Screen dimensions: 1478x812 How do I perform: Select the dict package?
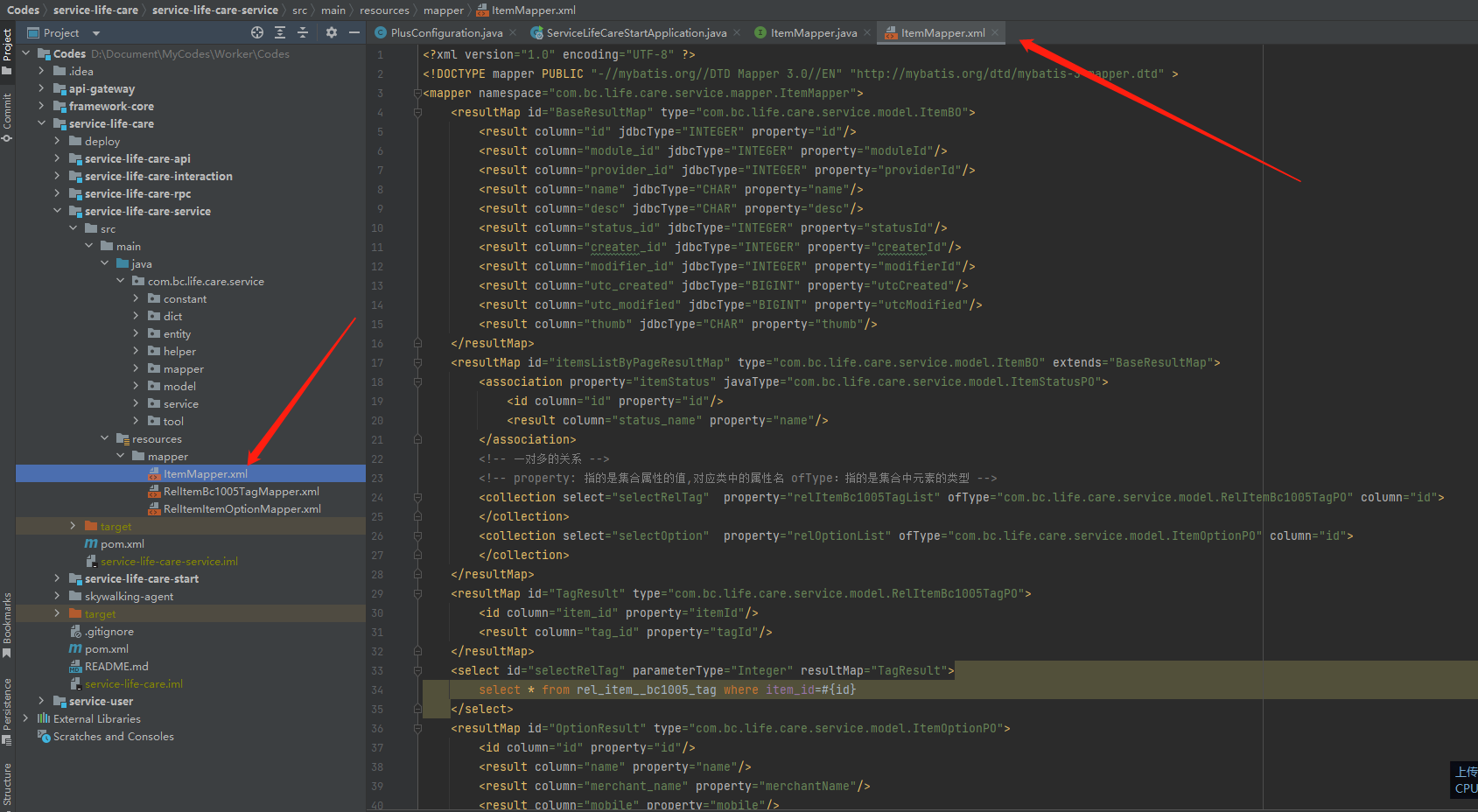[172, 316]
